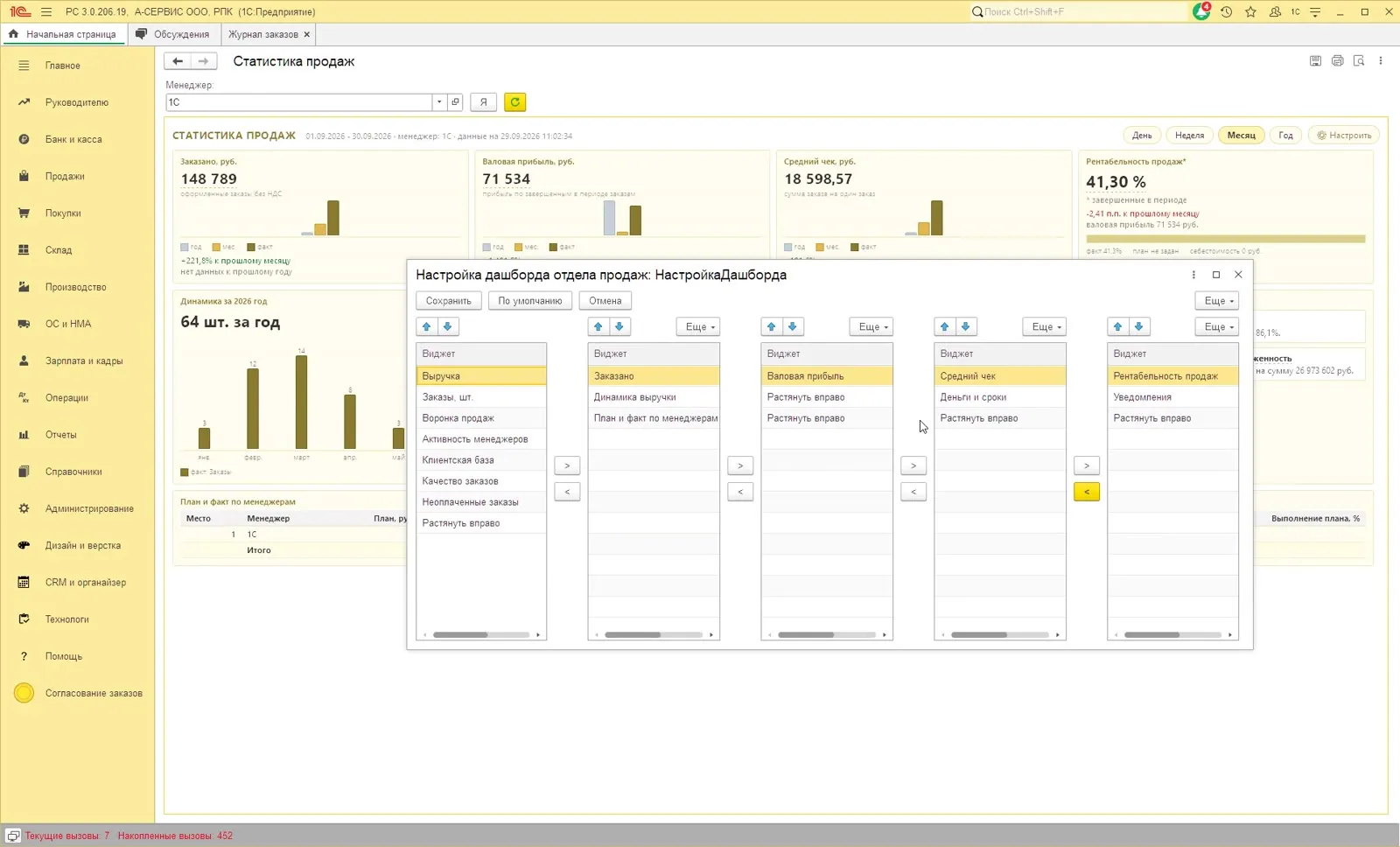Switch to Обсуждения tab
The width and height of the screenshot is (1400, 847).
click(x=173, y=34)
